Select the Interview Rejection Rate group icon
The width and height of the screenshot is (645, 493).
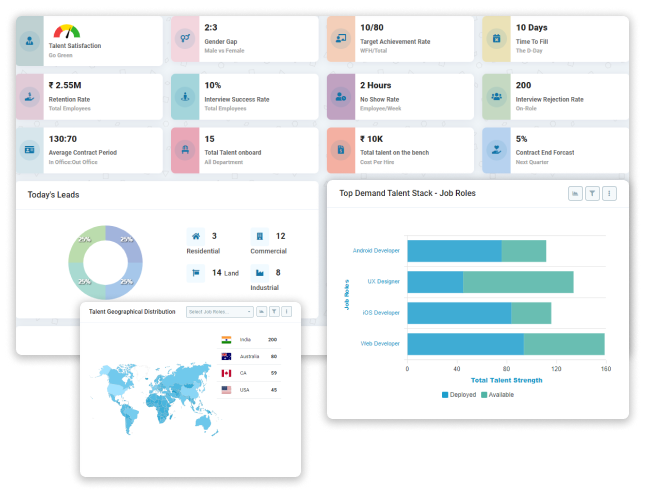[496, 96]
